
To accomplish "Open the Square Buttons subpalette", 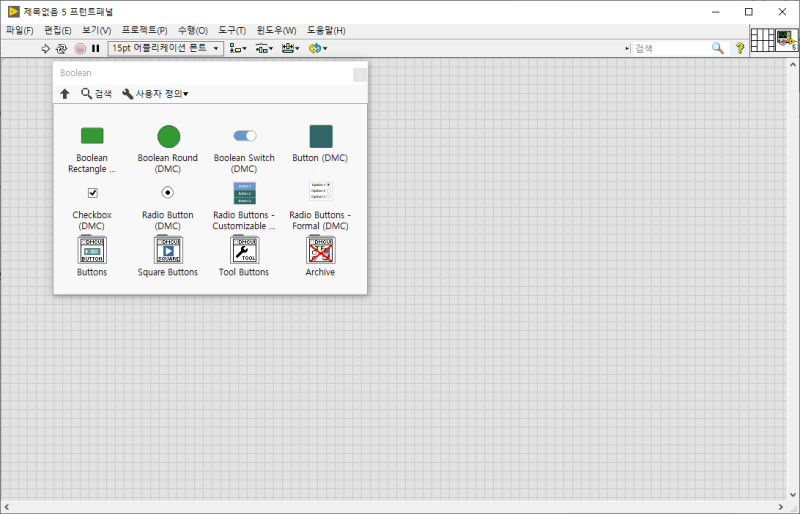I will click(168, 256).
